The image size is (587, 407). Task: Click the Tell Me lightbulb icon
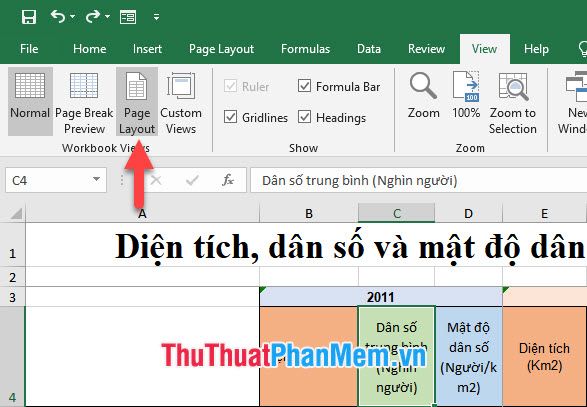(x=583, y=49)
